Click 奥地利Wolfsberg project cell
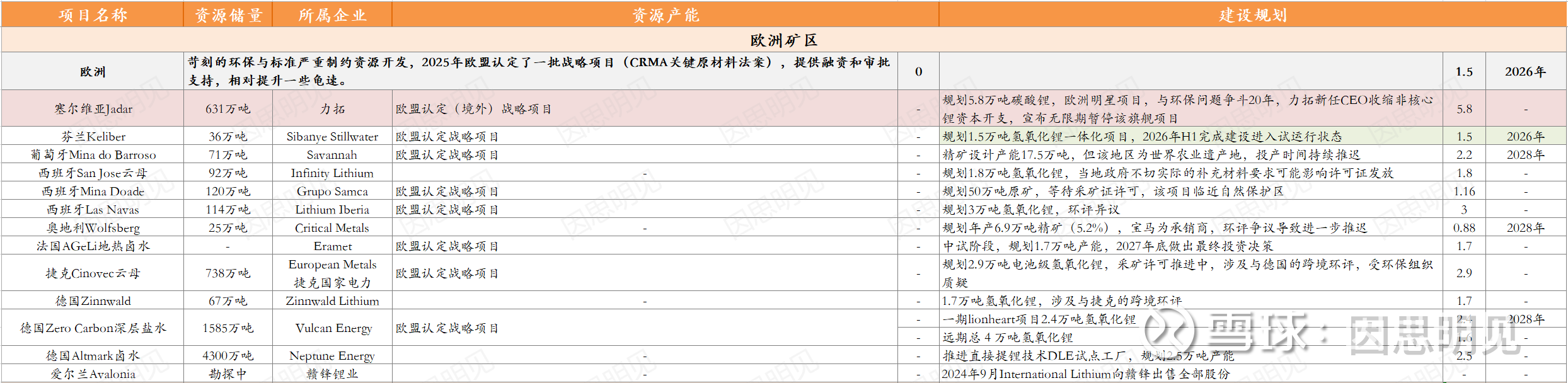The height and width of the screenshot is (383, 1568). [92, 227]
